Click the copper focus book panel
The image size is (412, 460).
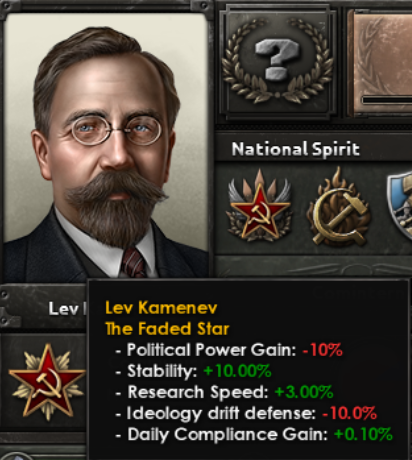click(x=380, y=63)
